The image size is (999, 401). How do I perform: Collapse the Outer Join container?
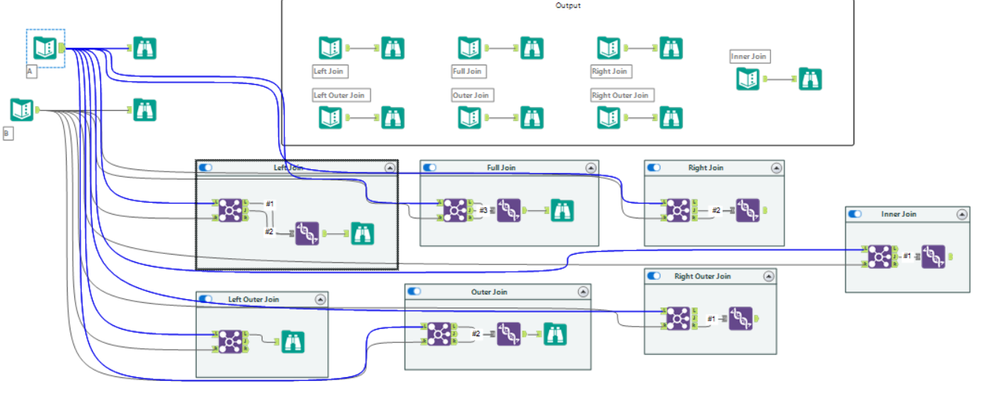(583, 291)
